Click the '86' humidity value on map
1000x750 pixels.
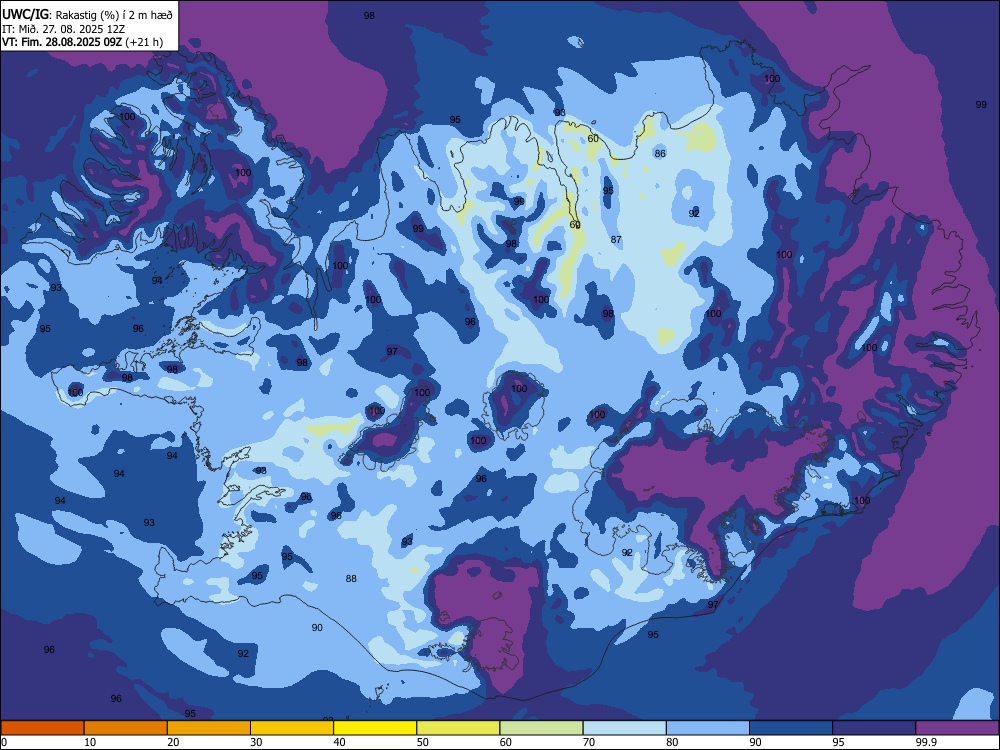660,154
